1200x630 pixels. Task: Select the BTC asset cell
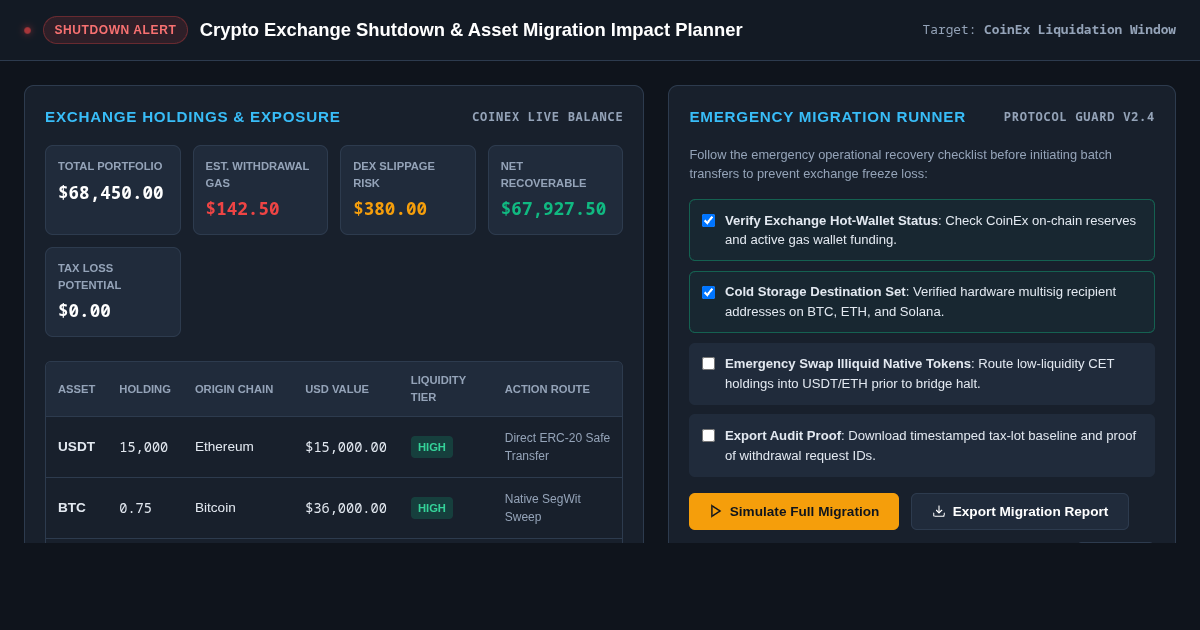click(72, 508)
